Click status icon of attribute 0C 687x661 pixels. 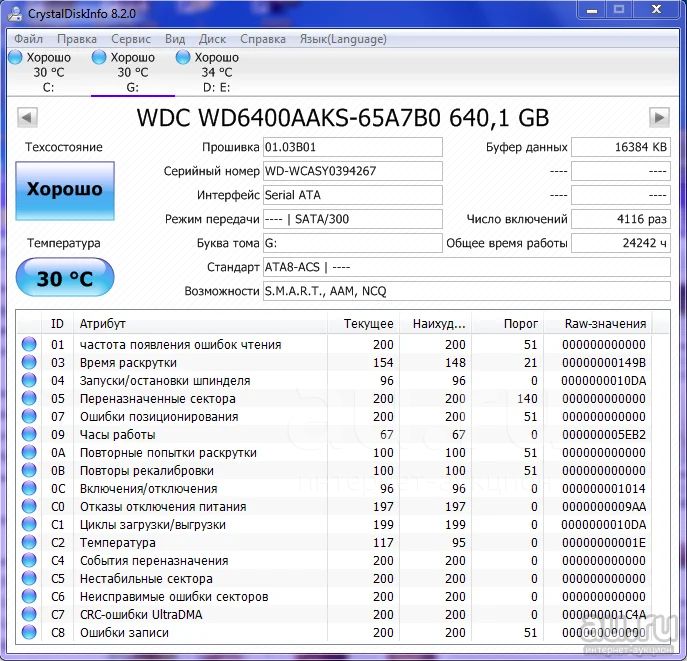tap(29, 488)
